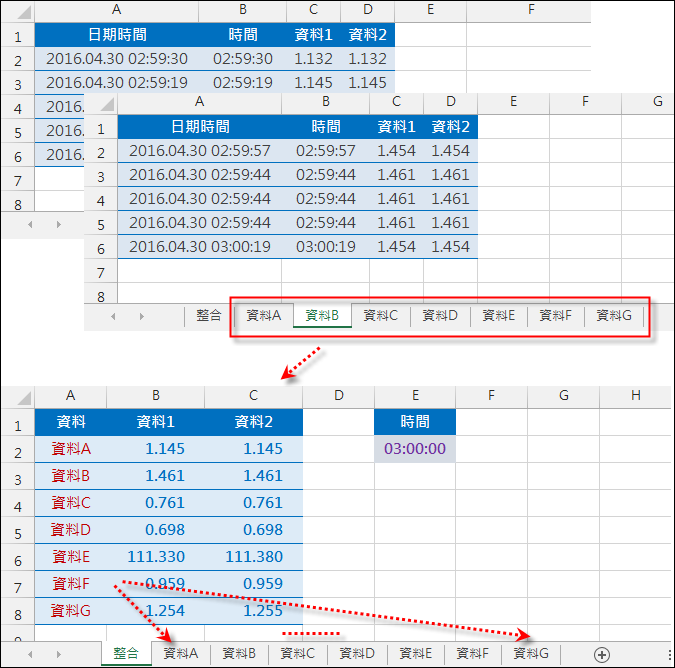Image resolution: width=675 pixels, height=668 pixels.
Task: Click the right sheet-scroll arrow of the top-left worksheet
Action: 59,224
